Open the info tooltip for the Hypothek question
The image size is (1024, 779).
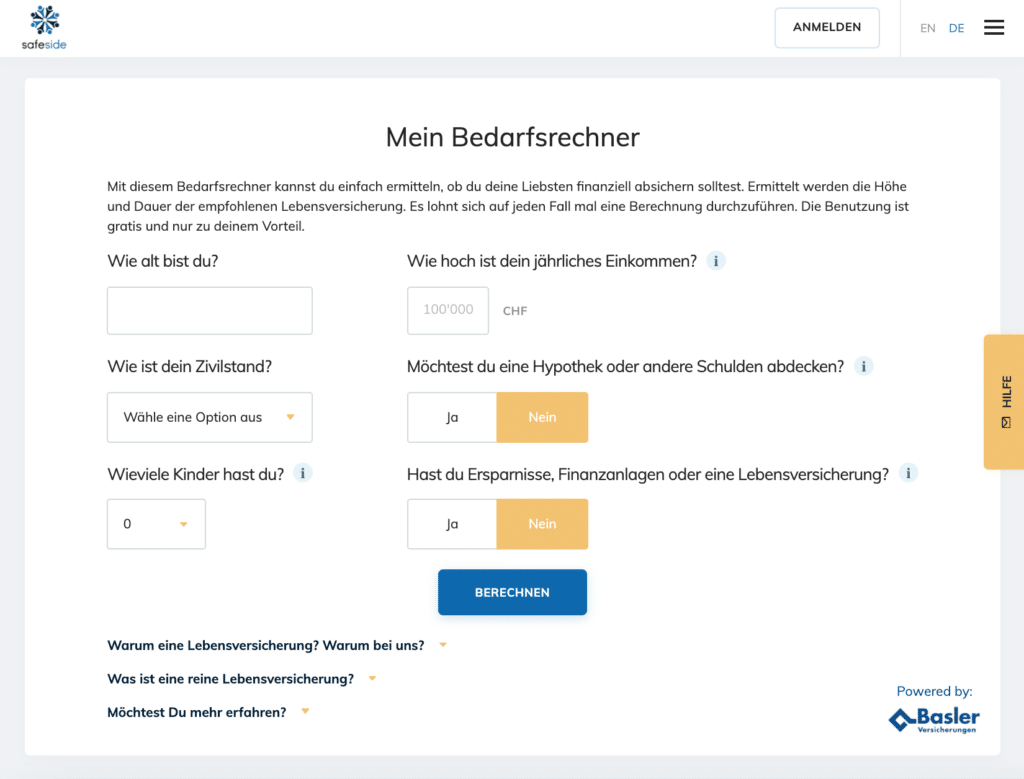point(863,366)
